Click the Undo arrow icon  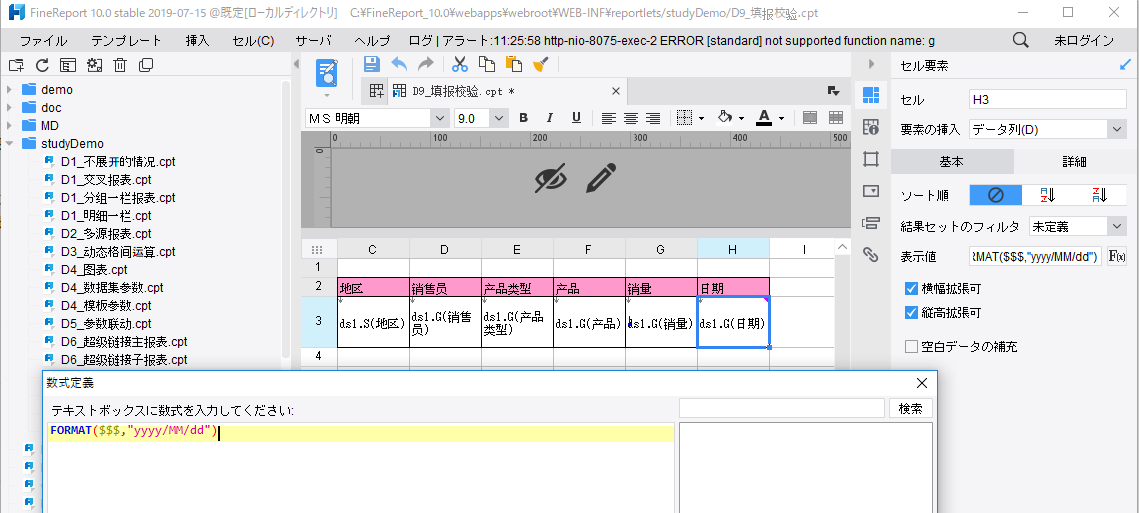point(399,64)
